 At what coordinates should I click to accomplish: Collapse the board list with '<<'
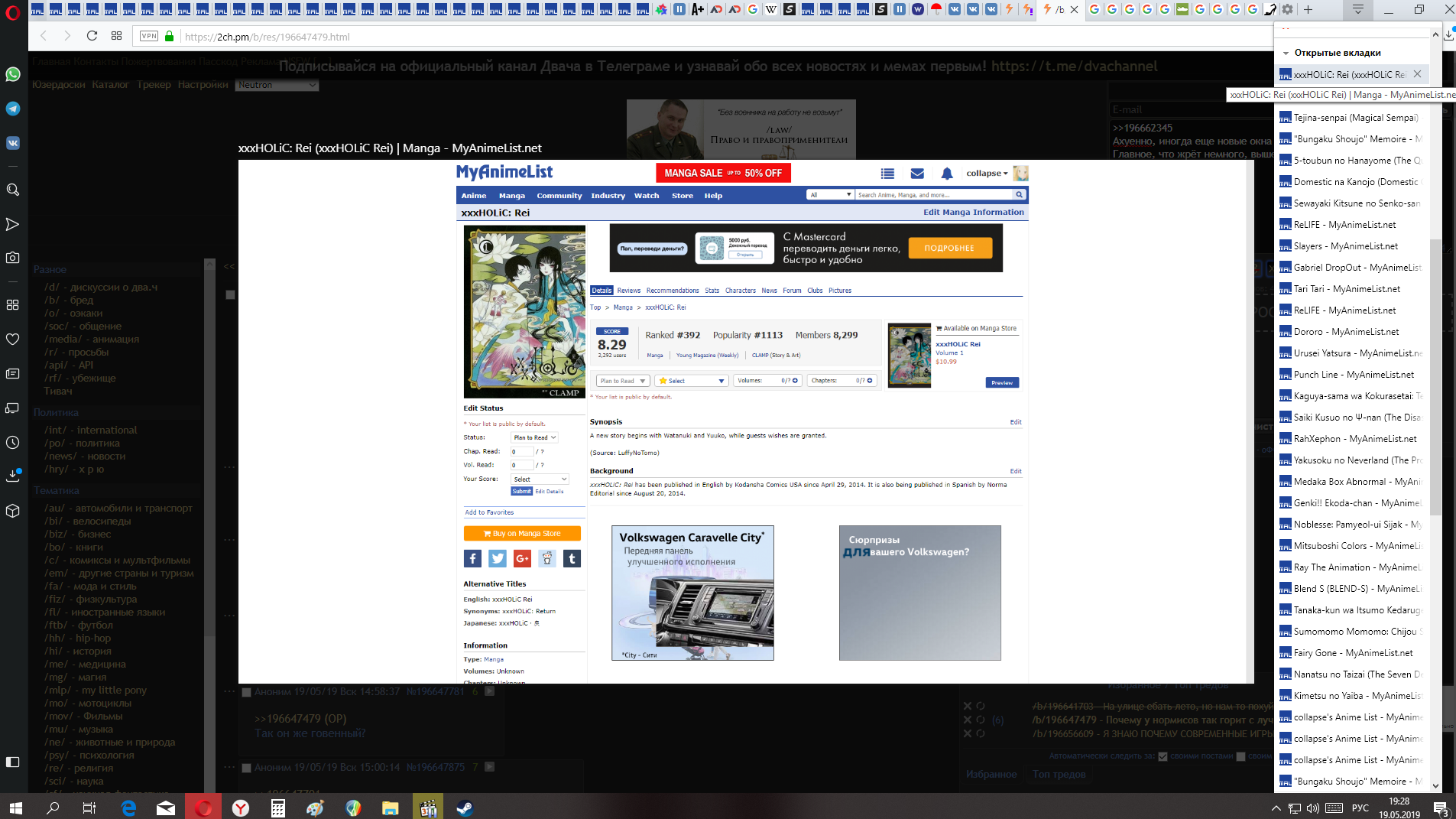point(229,267)
